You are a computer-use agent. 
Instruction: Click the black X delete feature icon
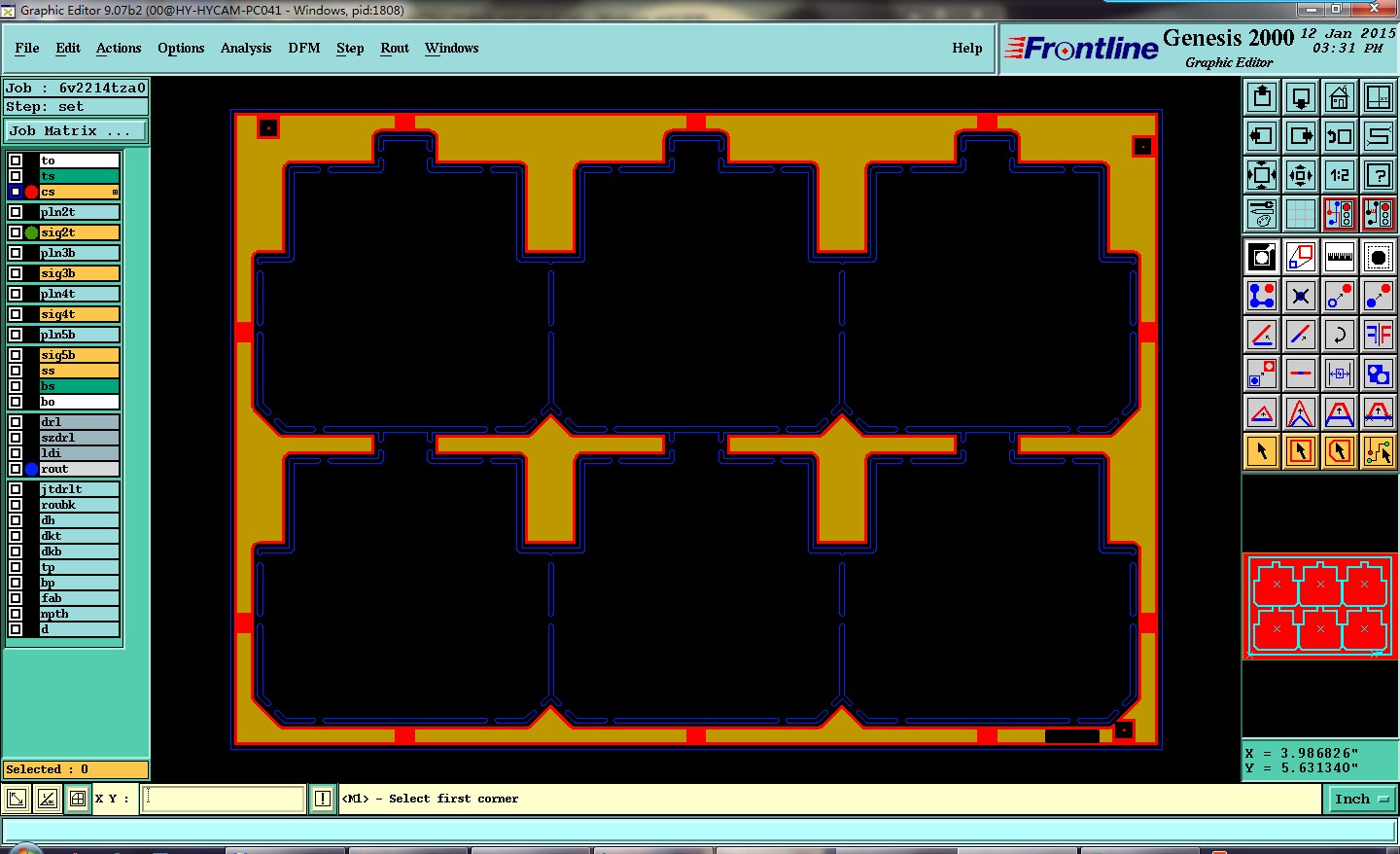click(1301, 296)
